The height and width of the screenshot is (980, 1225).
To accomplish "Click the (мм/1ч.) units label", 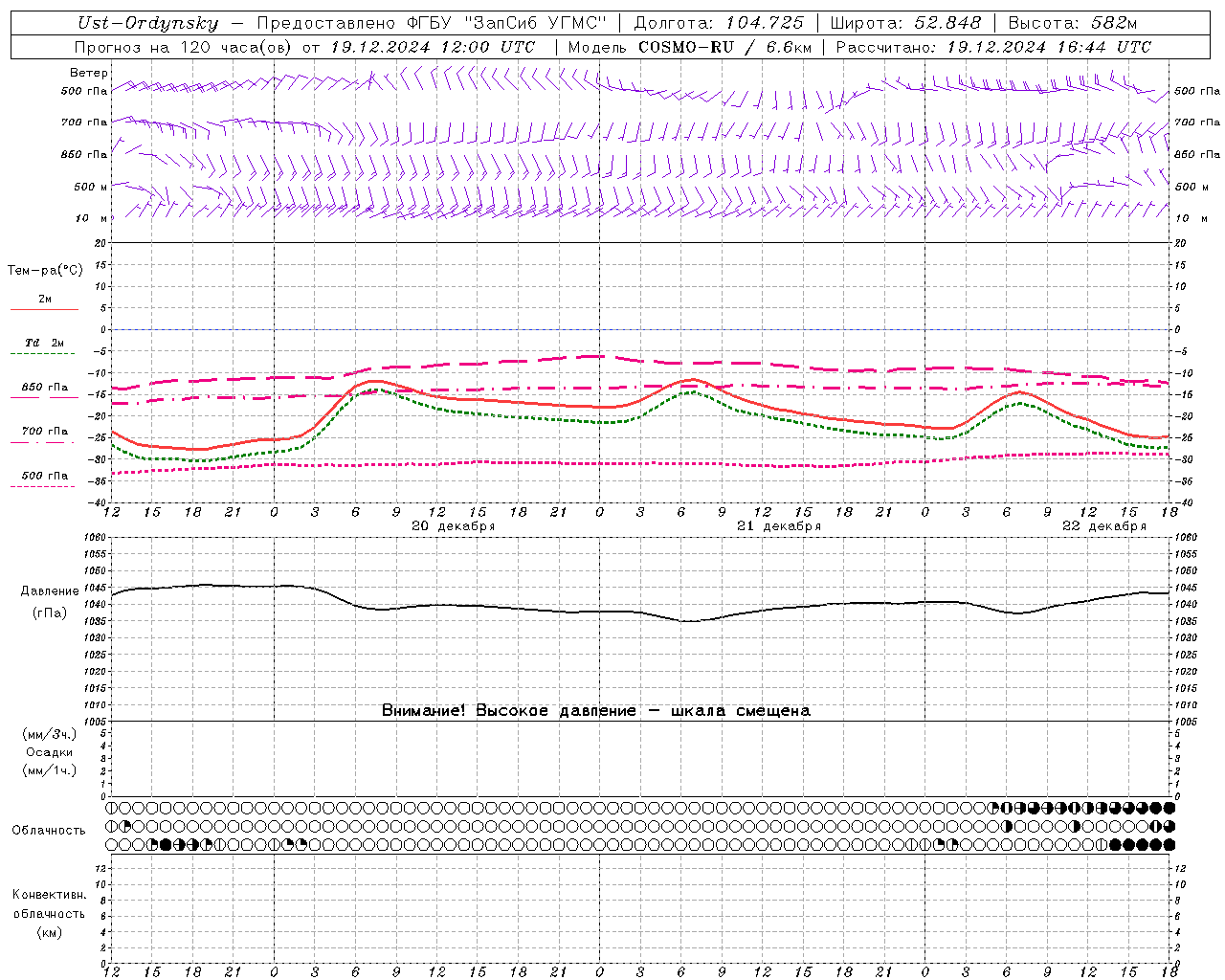I will (x=50, y=770).
